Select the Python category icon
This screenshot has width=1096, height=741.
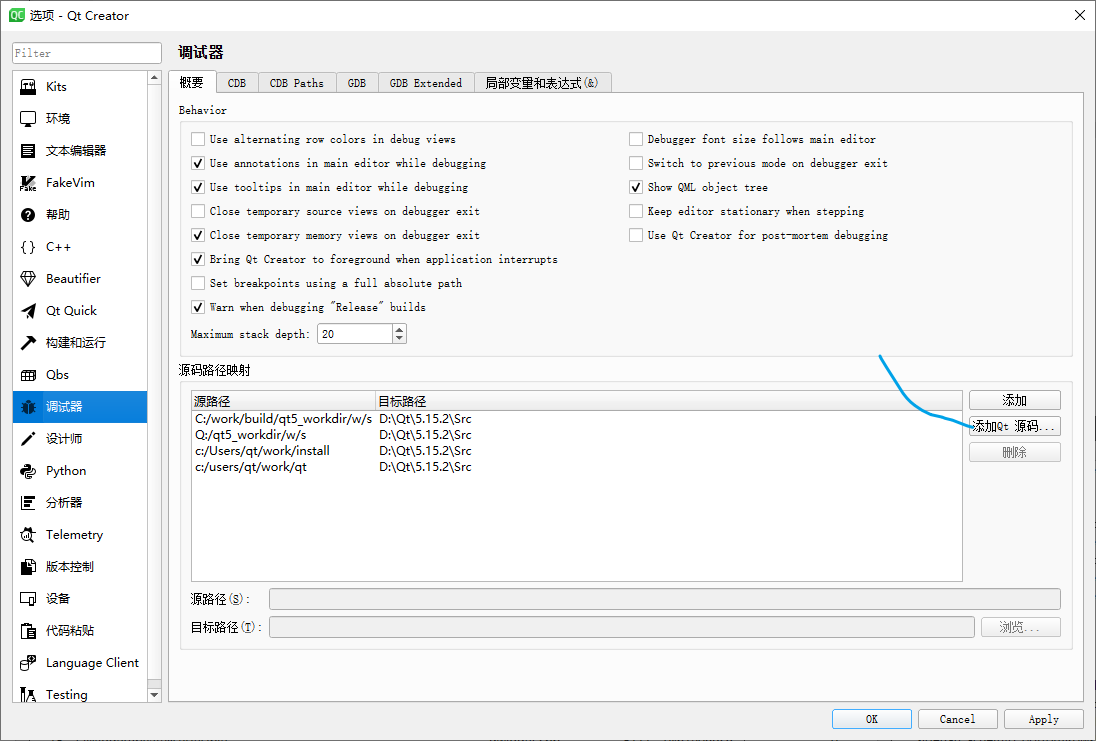(x=28, y=471)
